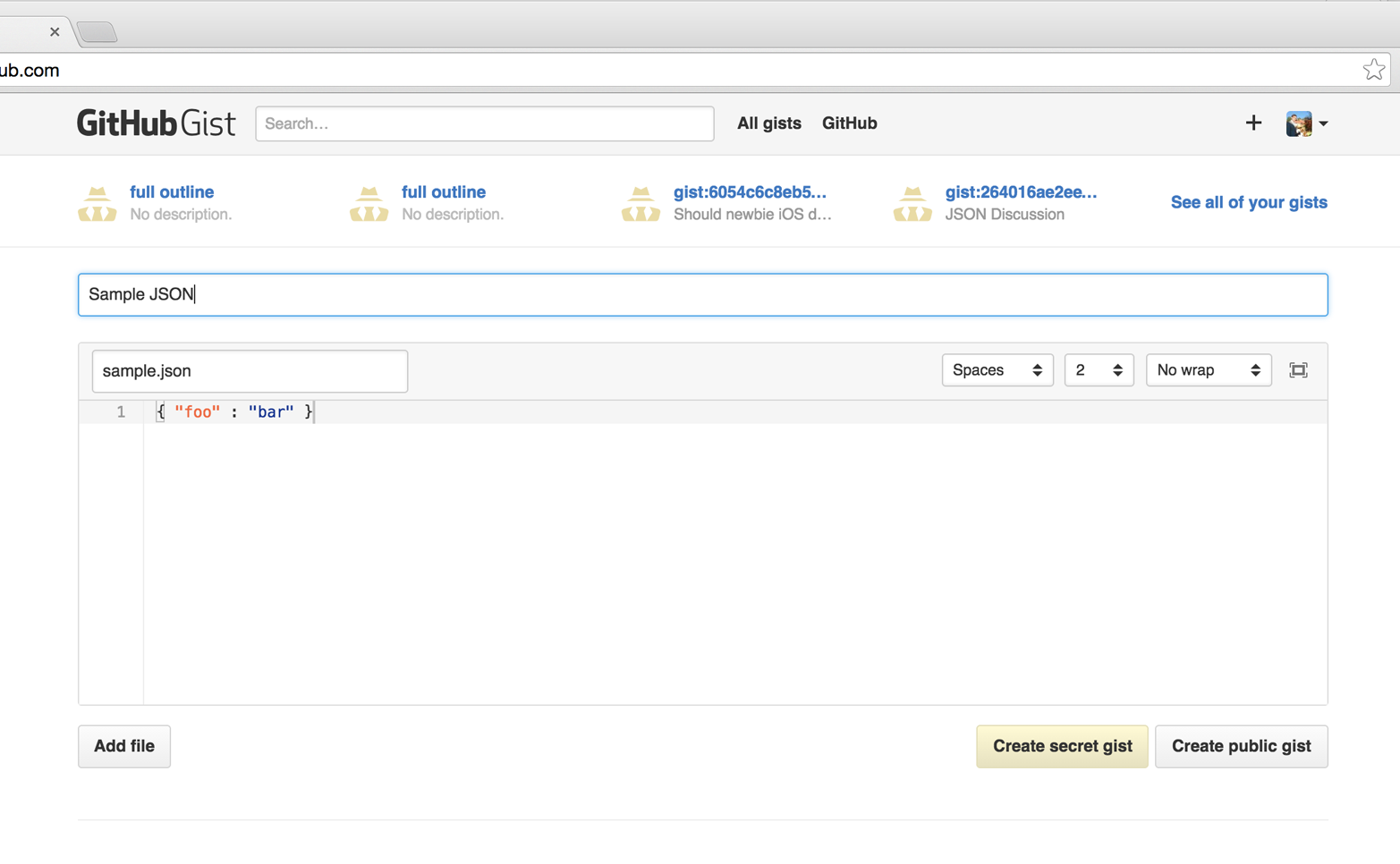Close the current browser tab
The image size is (1400, 864).
pos(55,32)
